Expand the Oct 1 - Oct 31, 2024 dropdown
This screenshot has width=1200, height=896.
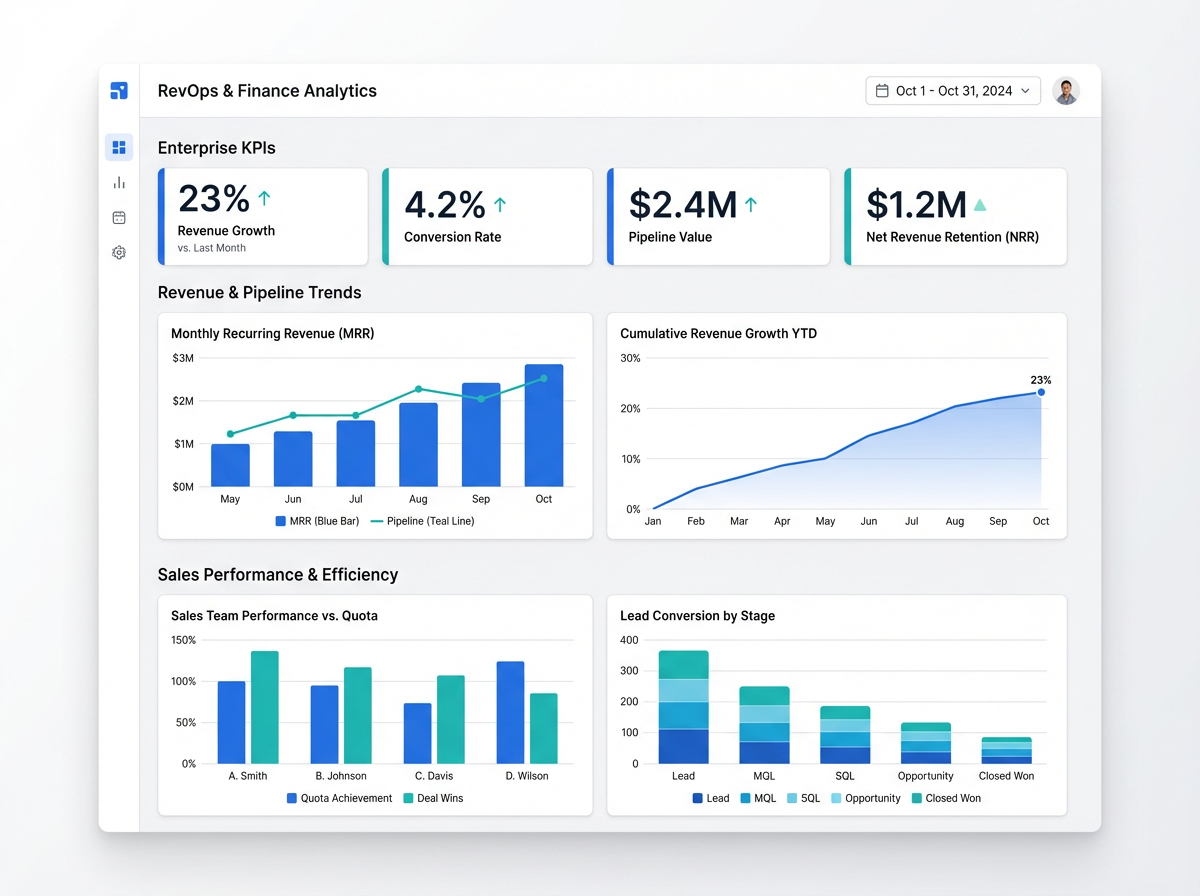(x=953, y=91)
